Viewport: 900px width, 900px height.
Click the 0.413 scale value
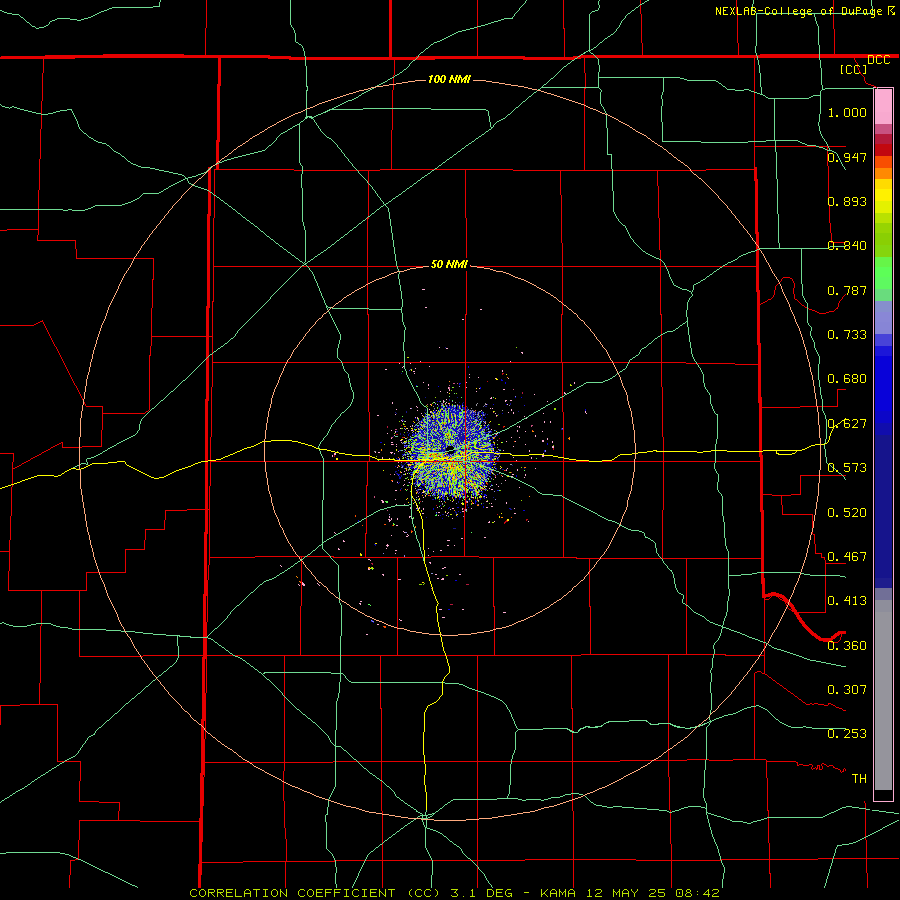847,601
